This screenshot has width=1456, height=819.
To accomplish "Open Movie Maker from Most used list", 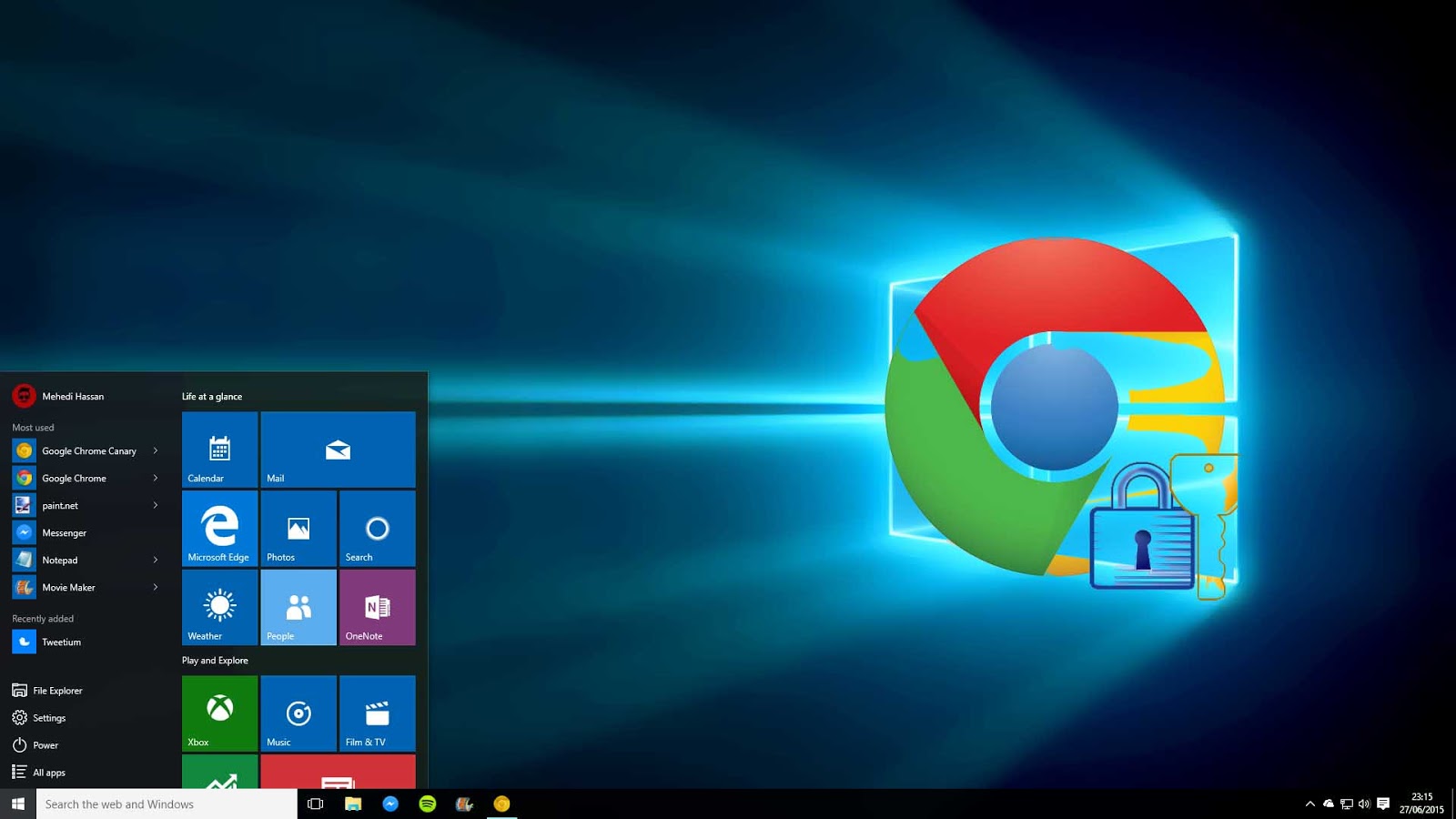I will click(86, 587).
